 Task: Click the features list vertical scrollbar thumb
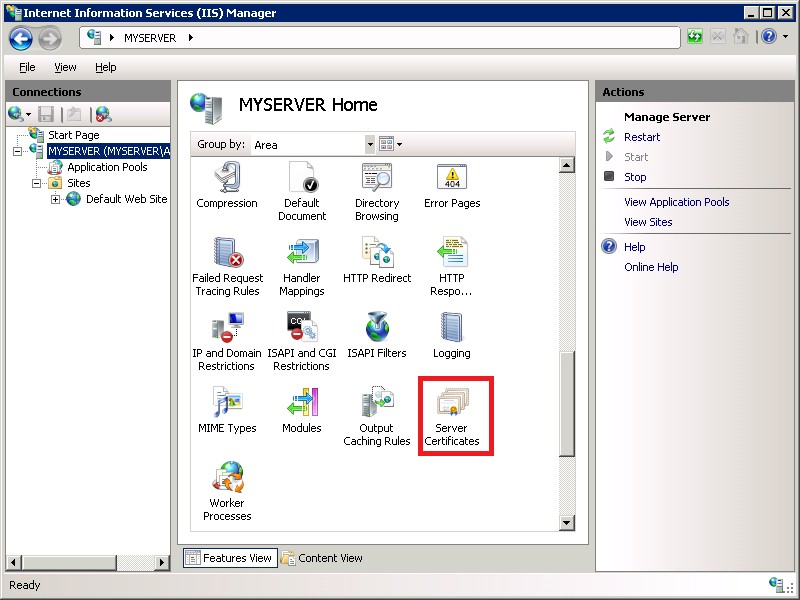coord(567,403)
